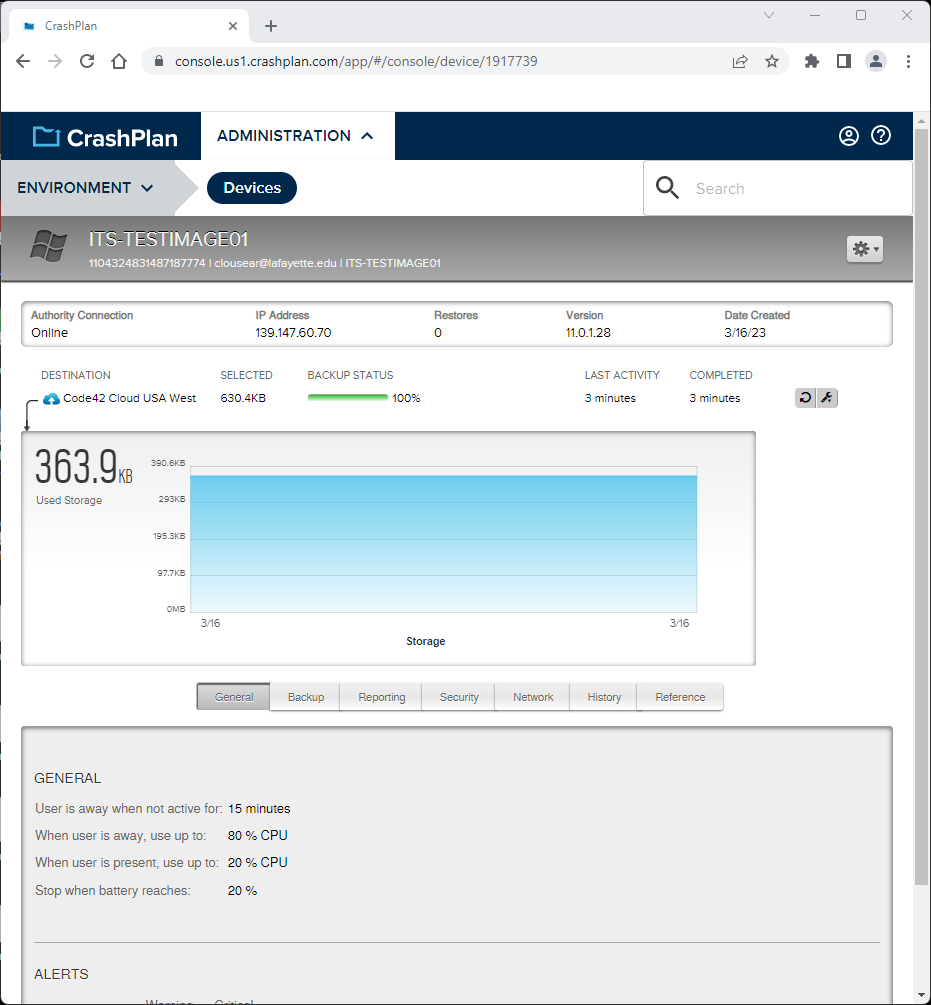Click the CrashPlan logo

[105, 137]
